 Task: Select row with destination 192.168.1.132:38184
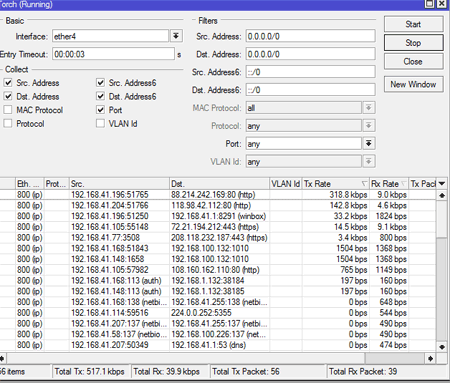pos(218,281)
